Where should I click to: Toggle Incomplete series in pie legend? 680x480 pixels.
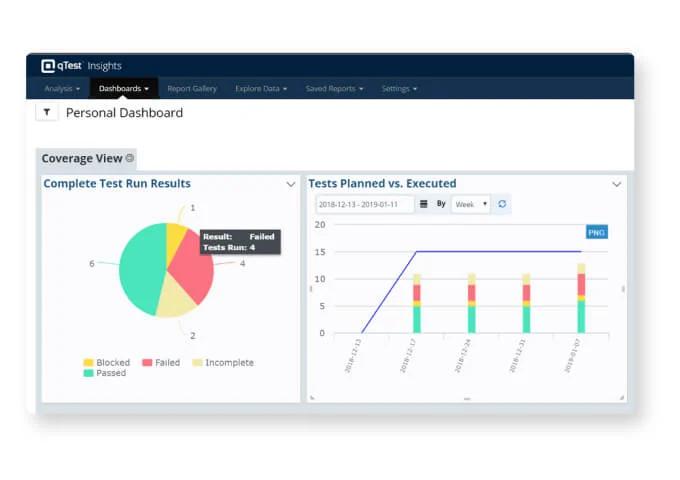click(222, 363)
